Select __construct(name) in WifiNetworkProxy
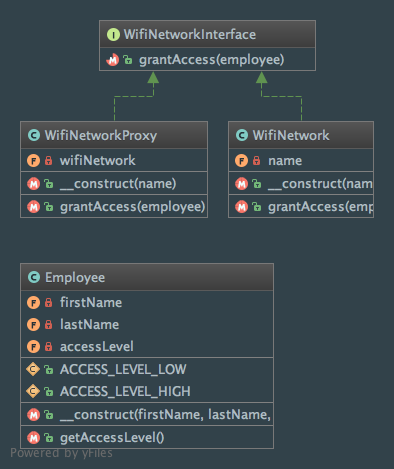The width and height of the screenshot is (394, 469). (x=118, y=184)
